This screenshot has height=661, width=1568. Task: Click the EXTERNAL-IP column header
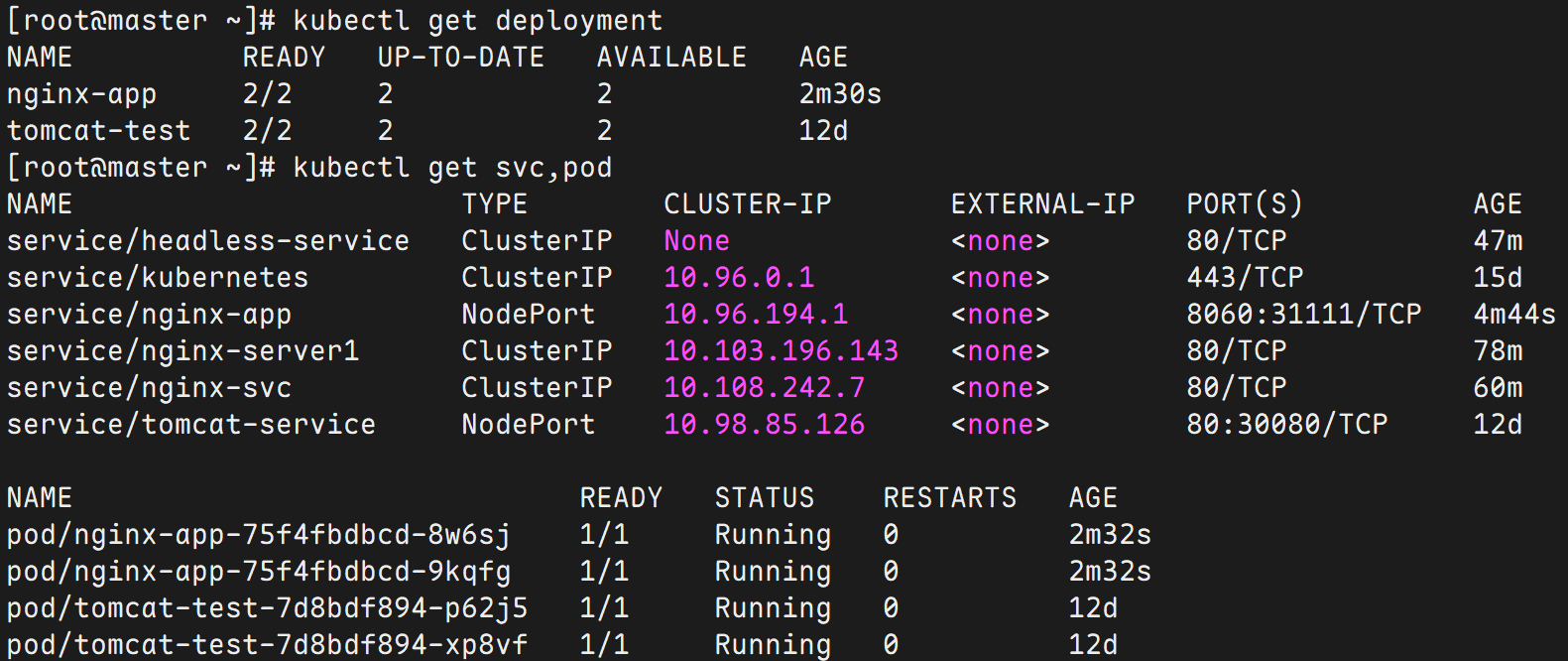click(x=1042, y=204)
